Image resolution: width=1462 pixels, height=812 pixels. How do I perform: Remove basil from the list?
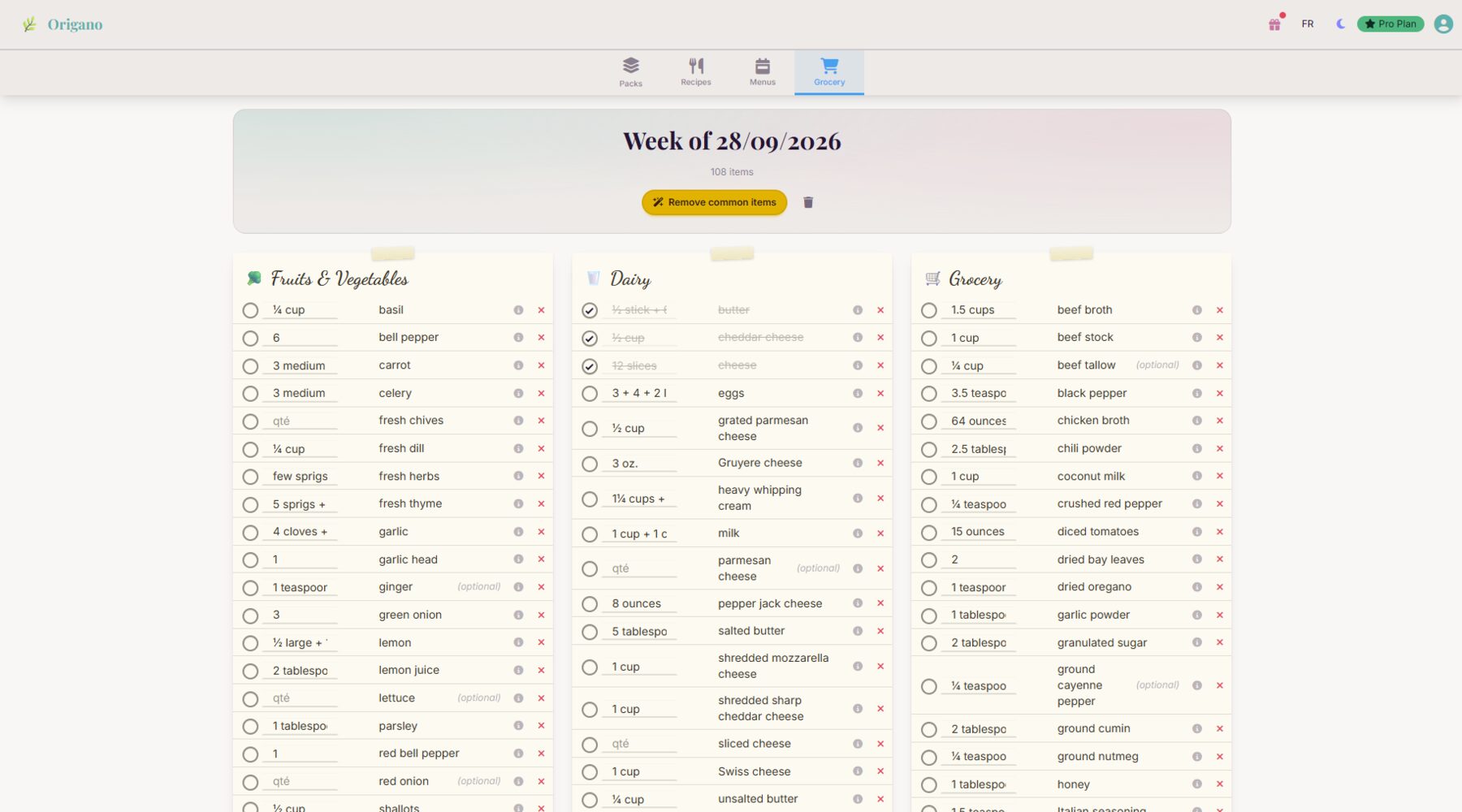coord(541,310)
